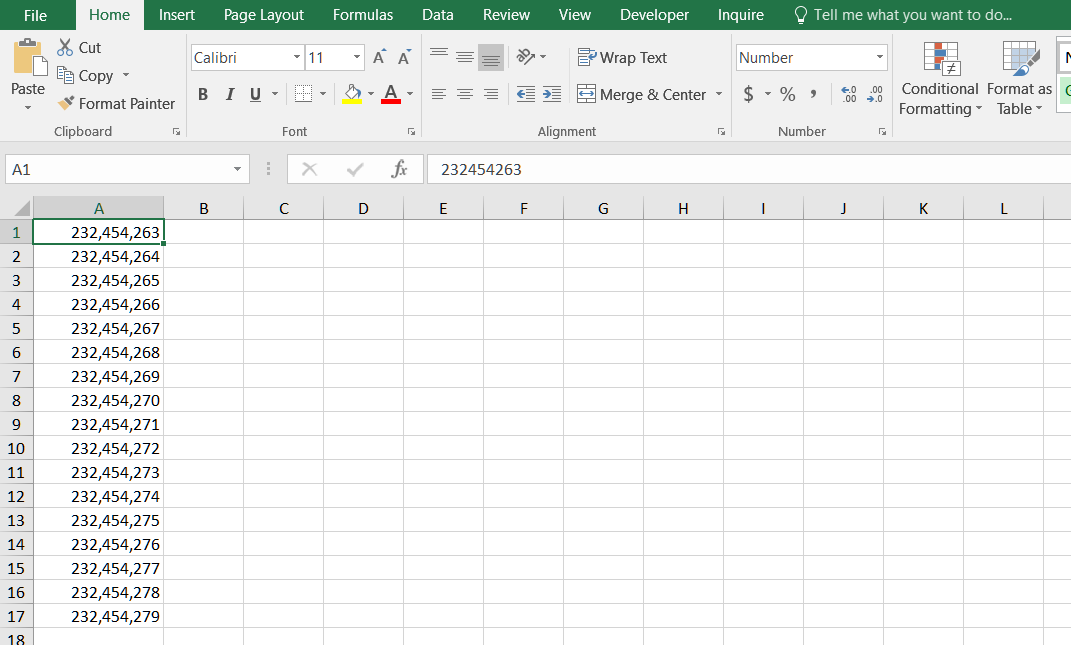Click the Increase Decimal icon
1071x645 pixels.
(x=849, y=95)
